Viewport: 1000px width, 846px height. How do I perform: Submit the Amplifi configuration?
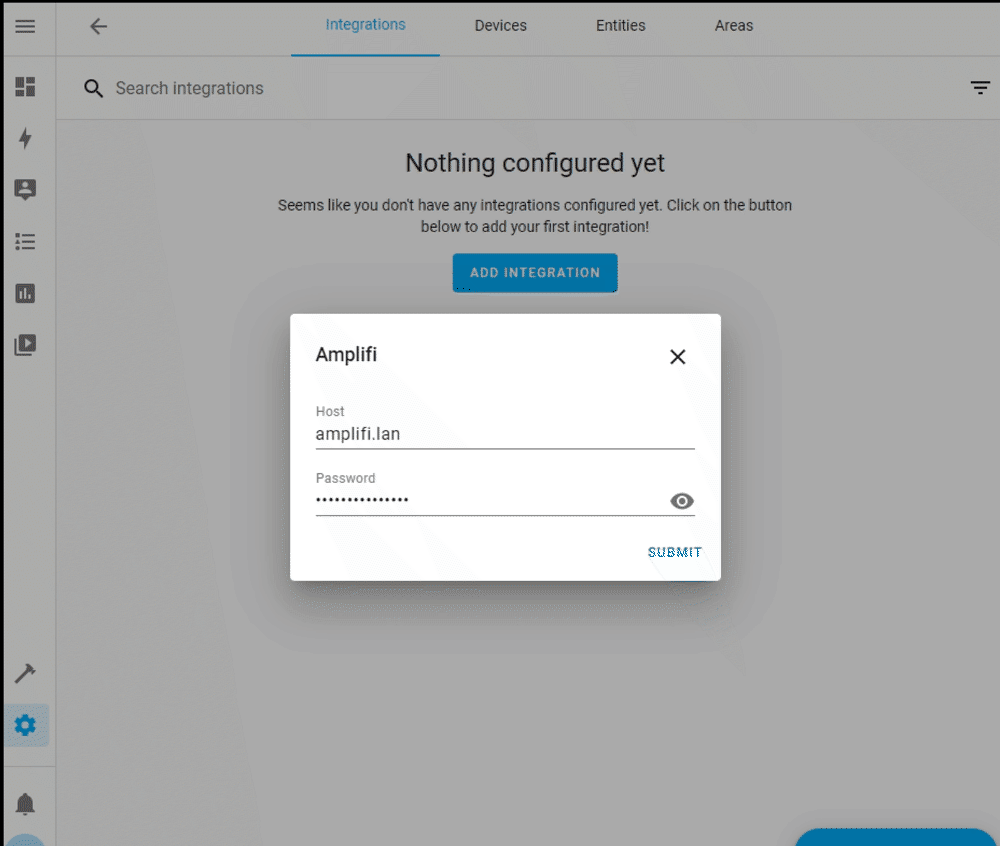[675, 552]
